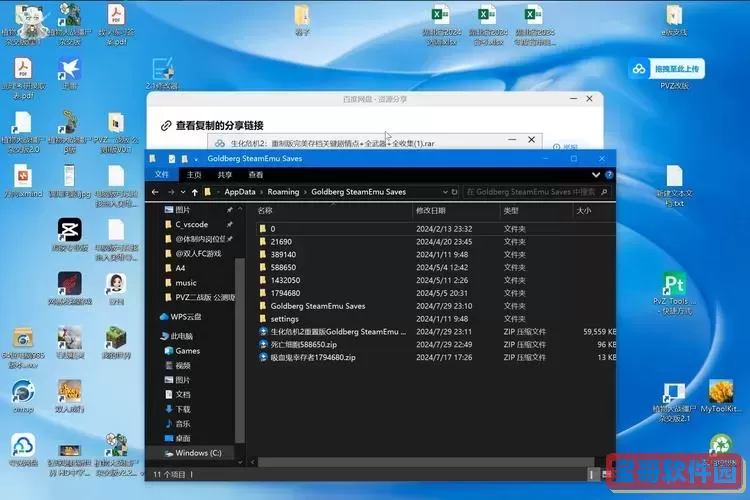Open the Customize Quick Access Toolbar dropdown

(196, 159)
